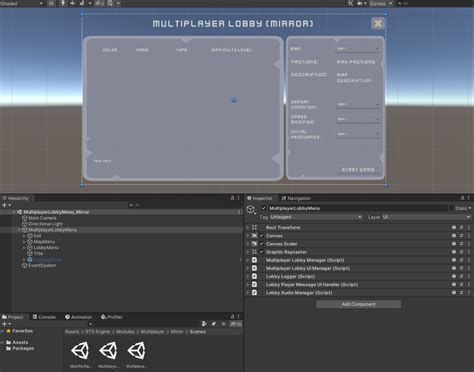Open the Tag dropdown showing Untagged
The height and width of the screenshot is (372, 474).
pos(316,217)
